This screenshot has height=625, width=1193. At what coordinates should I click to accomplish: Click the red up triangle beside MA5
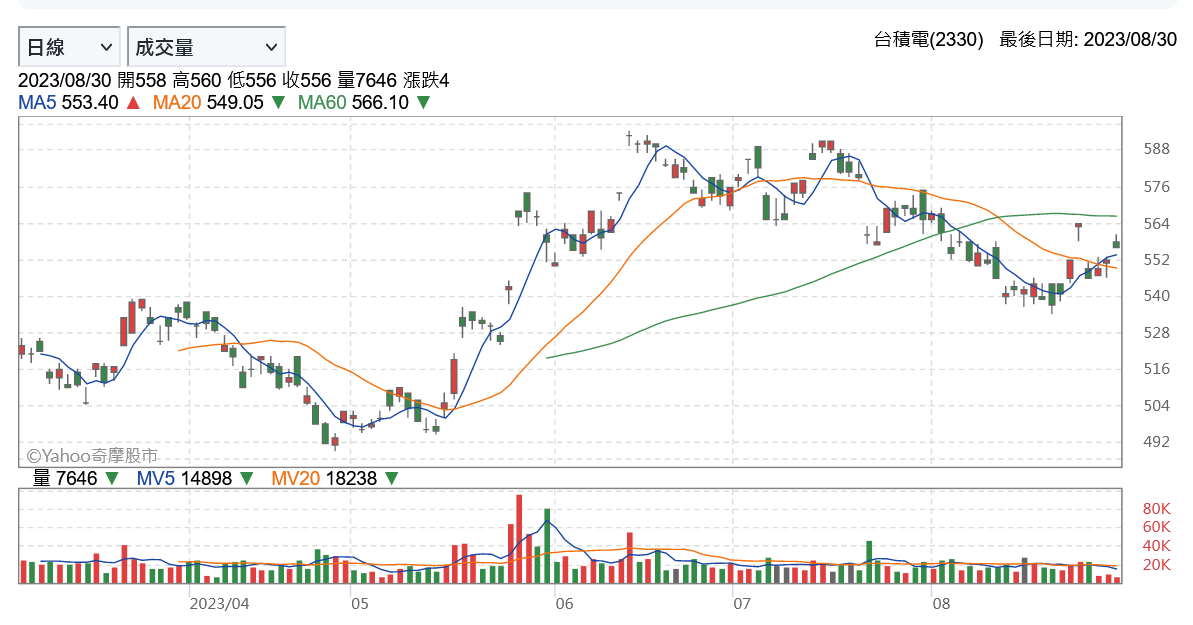pyautogui.click(x=133, y=102)
